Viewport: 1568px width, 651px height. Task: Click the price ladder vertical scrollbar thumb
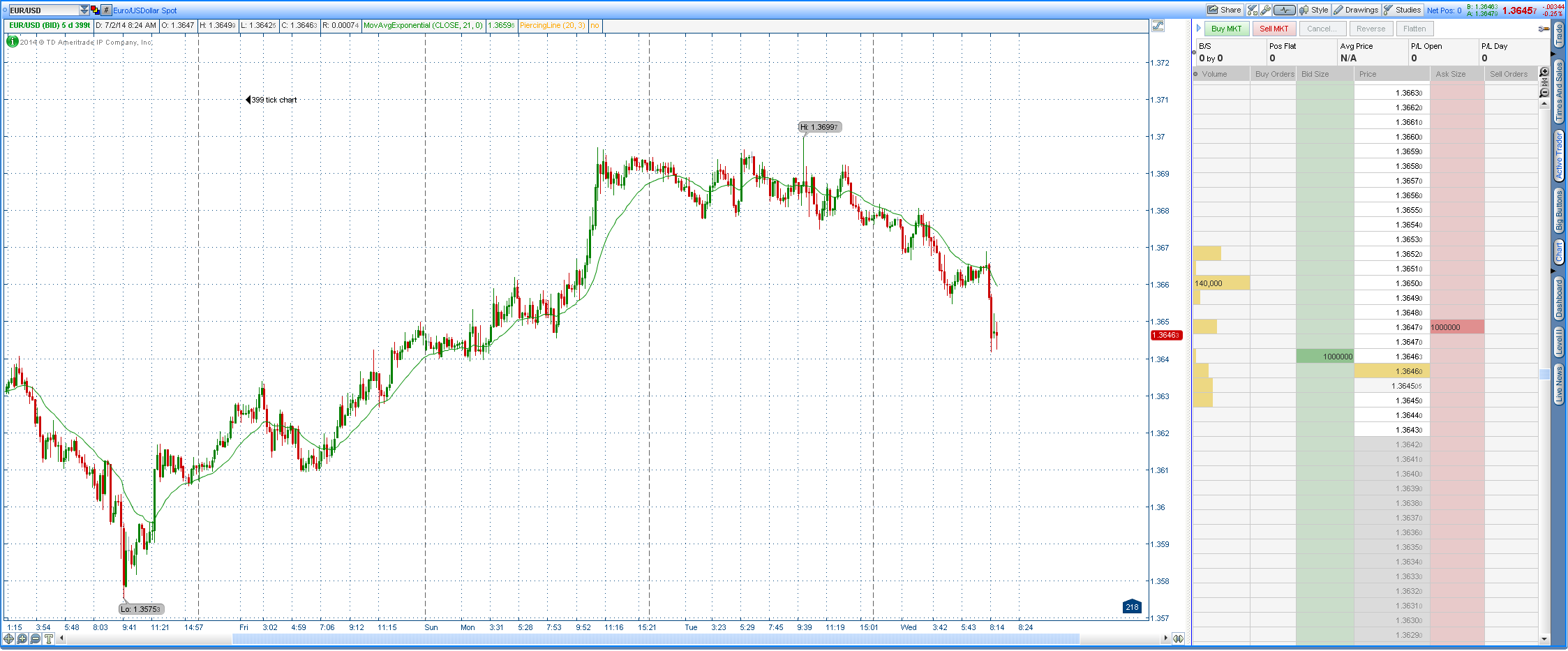pyautogui.click(x=1544, y=374)
